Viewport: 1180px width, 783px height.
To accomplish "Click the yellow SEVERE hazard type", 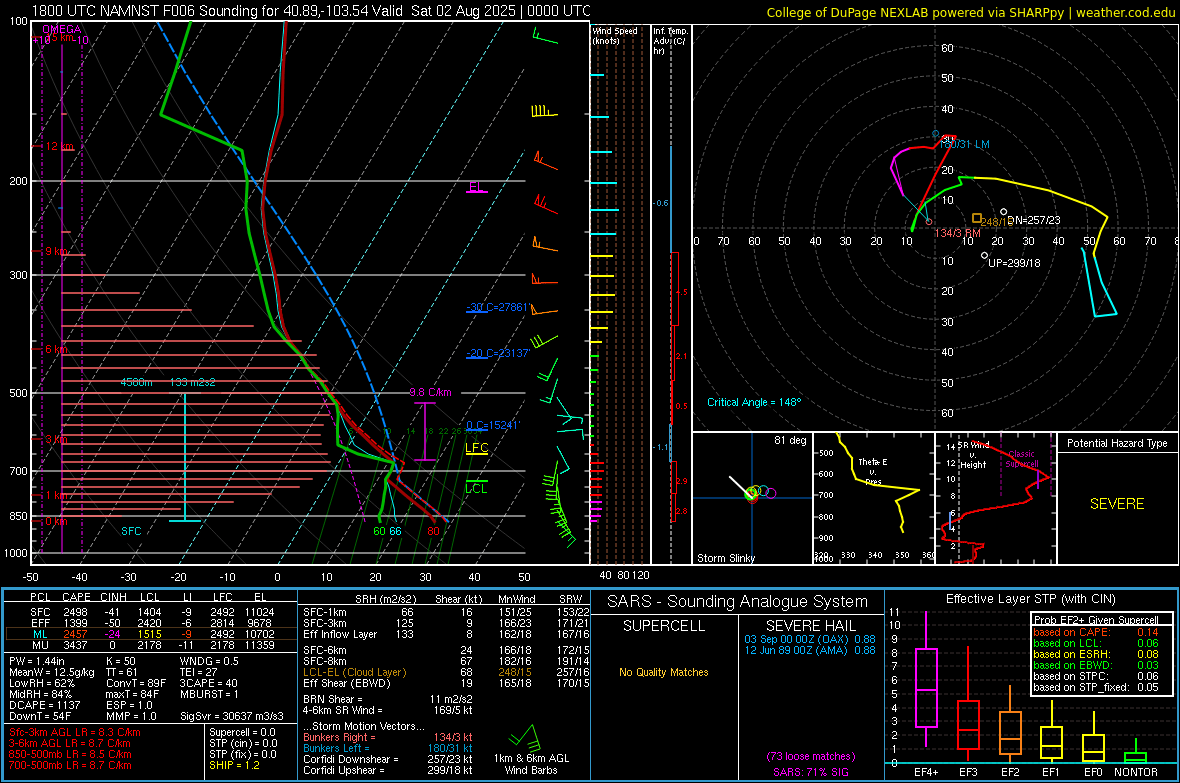I will point(1117,504).
